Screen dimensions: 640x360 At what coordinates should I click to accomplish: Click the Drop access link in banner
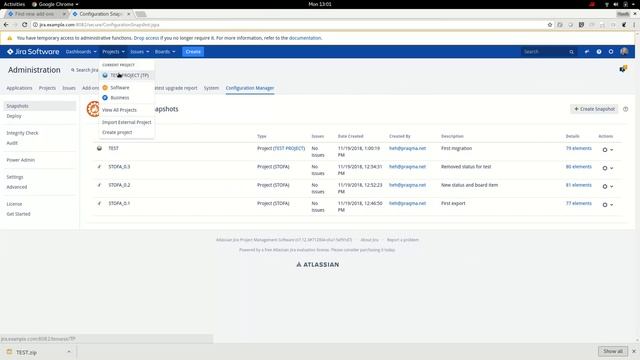tap(146, 38)
